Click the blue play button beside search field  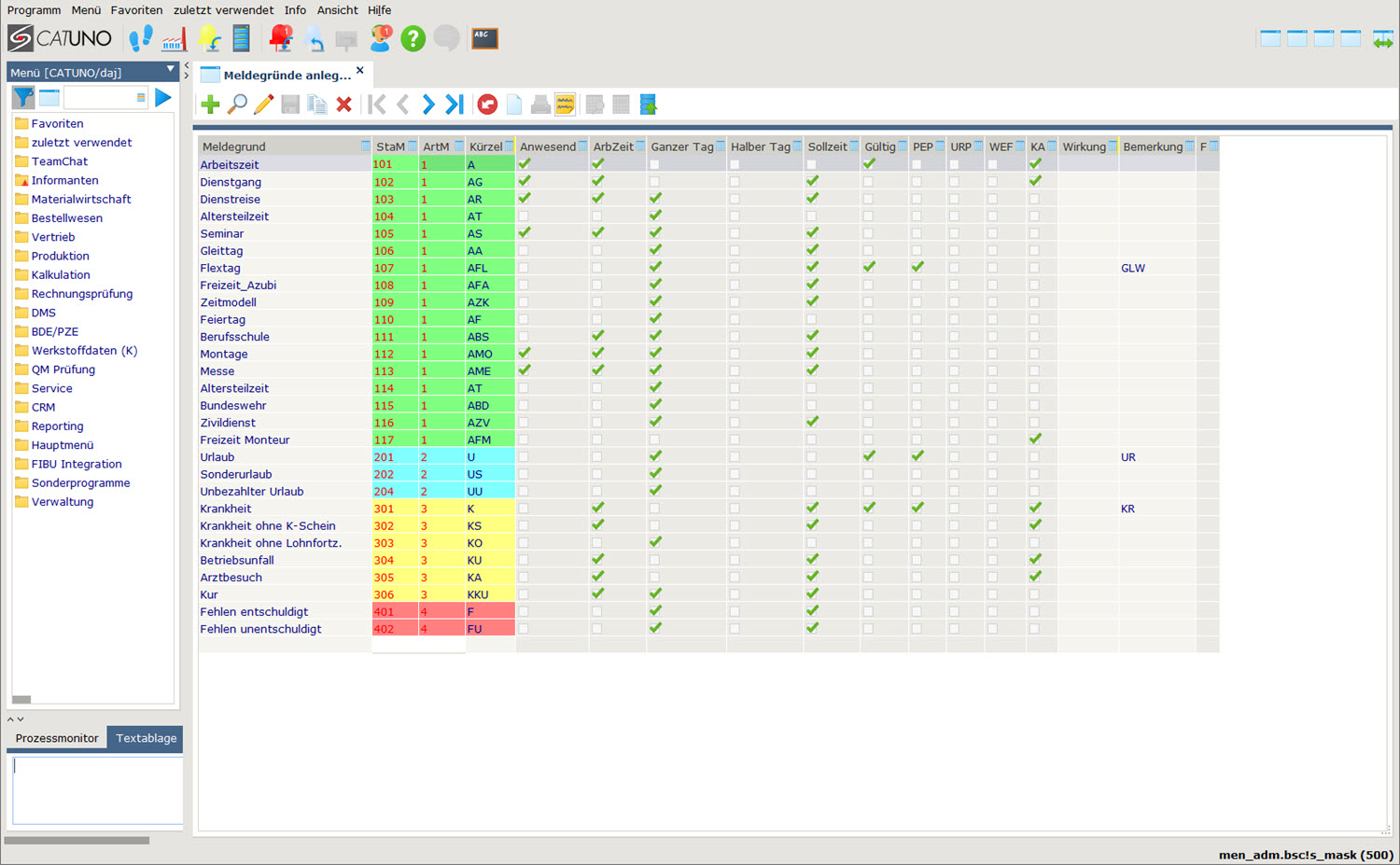163,97
